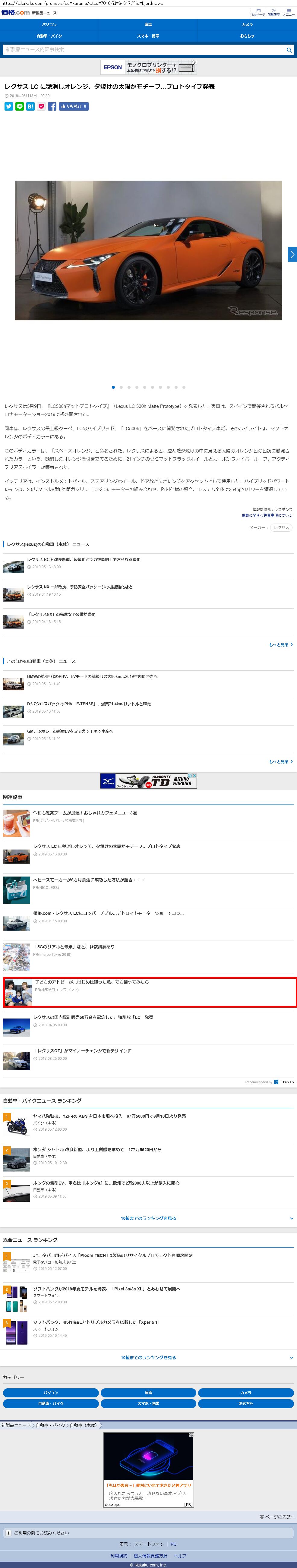Click the Facebook いいね! button

(x=74, y=106)
